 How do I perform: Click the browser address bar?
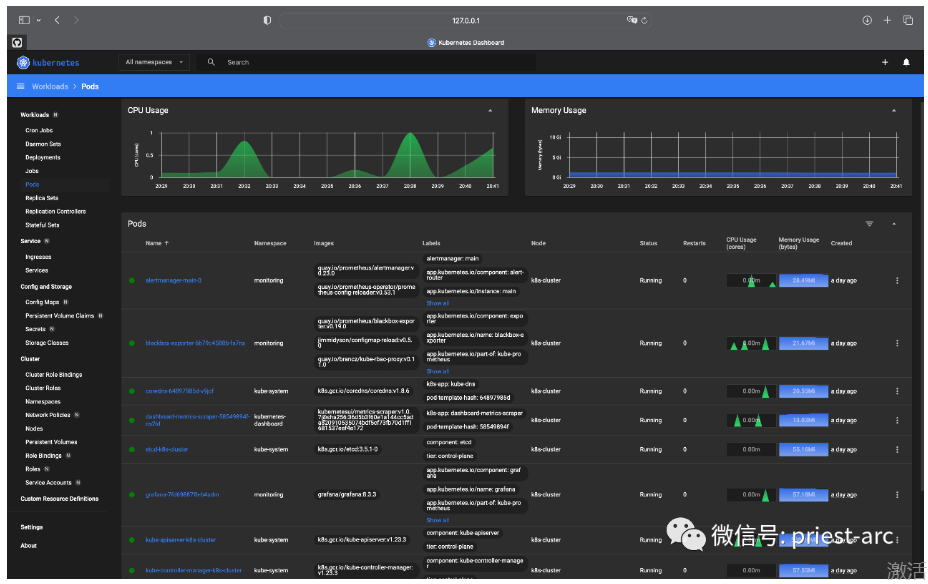pos(466,20)
